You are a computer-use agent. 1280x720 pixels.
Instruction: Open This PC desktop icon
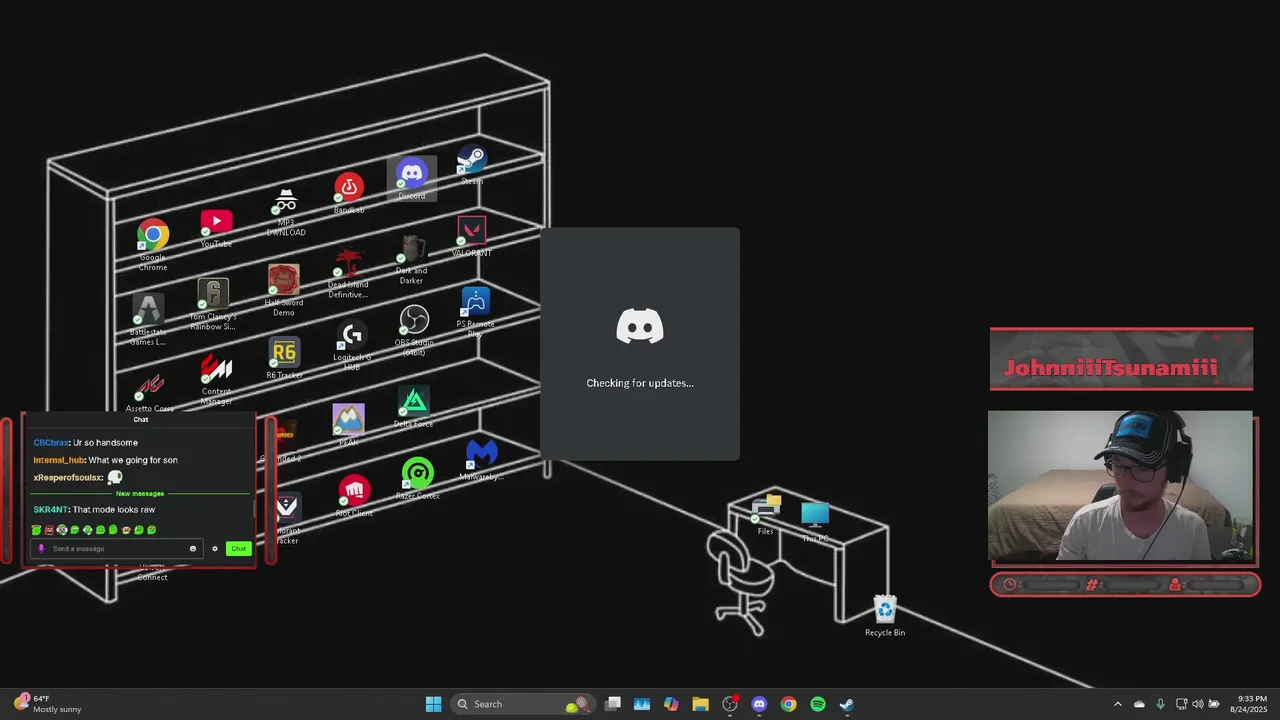pyautogui.click(x=815, y=521)
